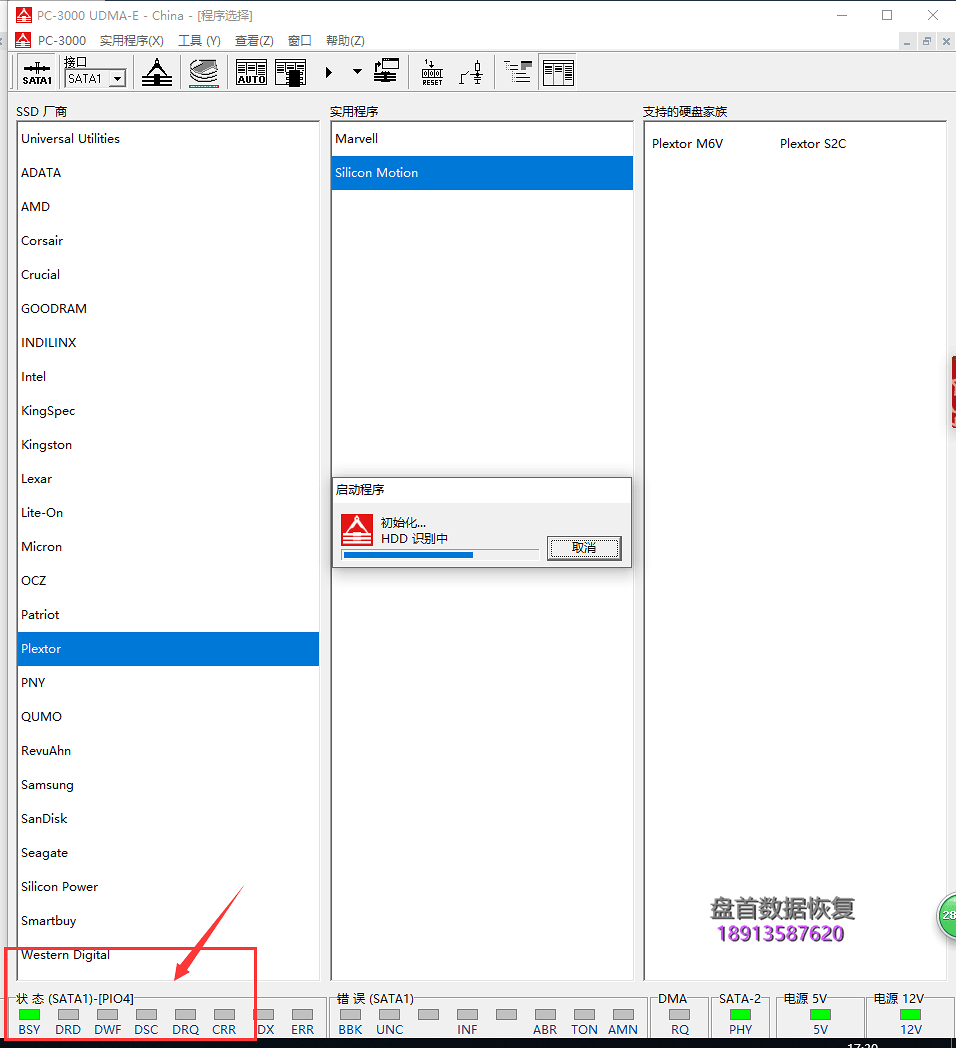Open the 查看(Z) menu

click(254, 41)
